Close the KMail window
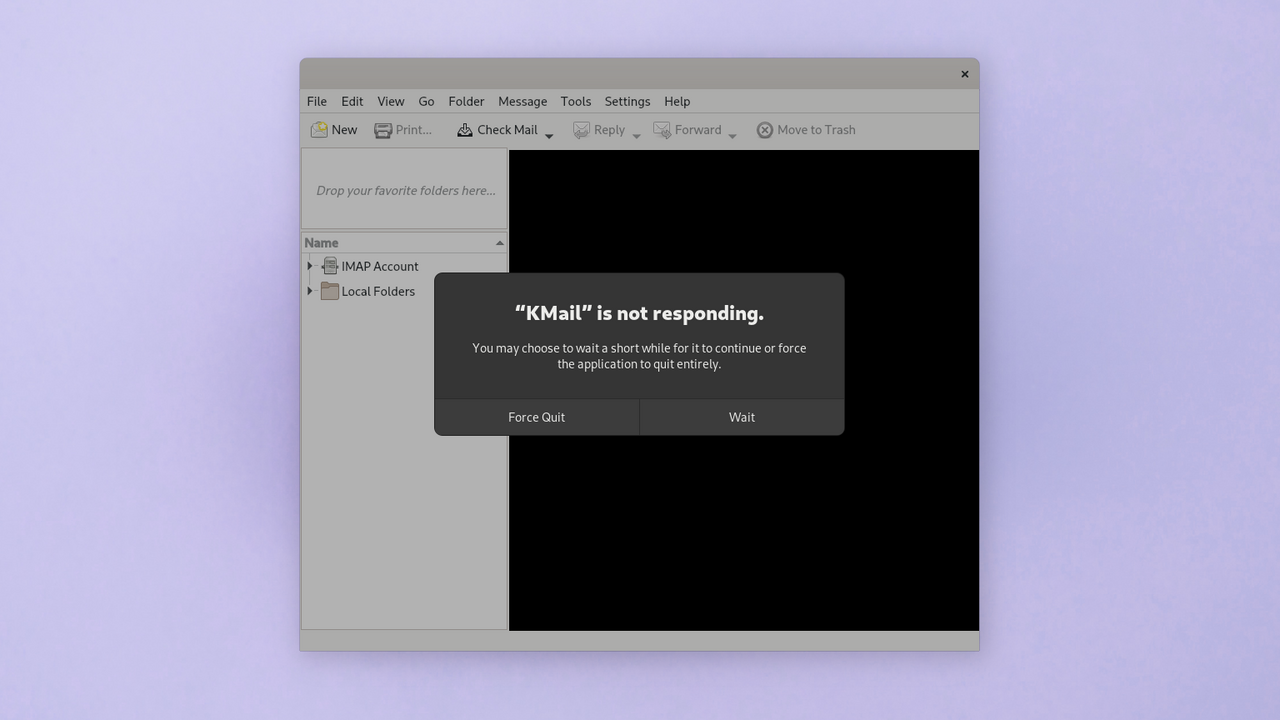The image size is (1280, 720). [x=965, y=74]
